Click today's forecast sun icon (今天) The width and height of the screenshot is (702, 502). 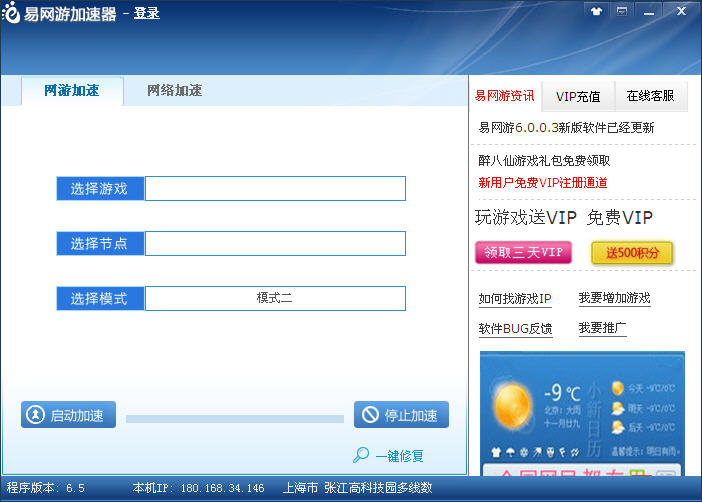[x=618, y=388]
